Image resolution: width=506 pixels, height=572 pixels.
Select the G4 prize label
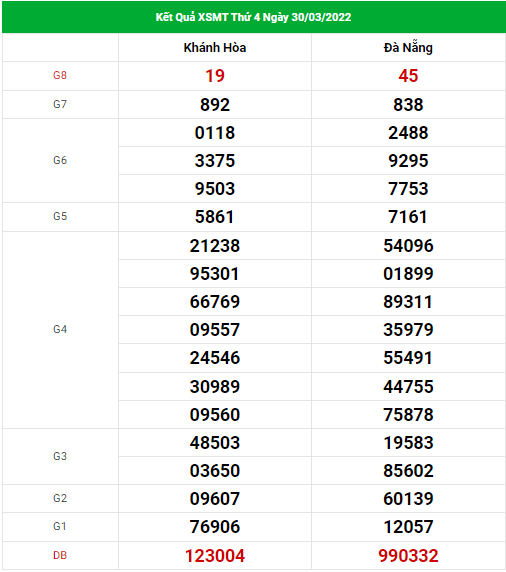(60, 329)
